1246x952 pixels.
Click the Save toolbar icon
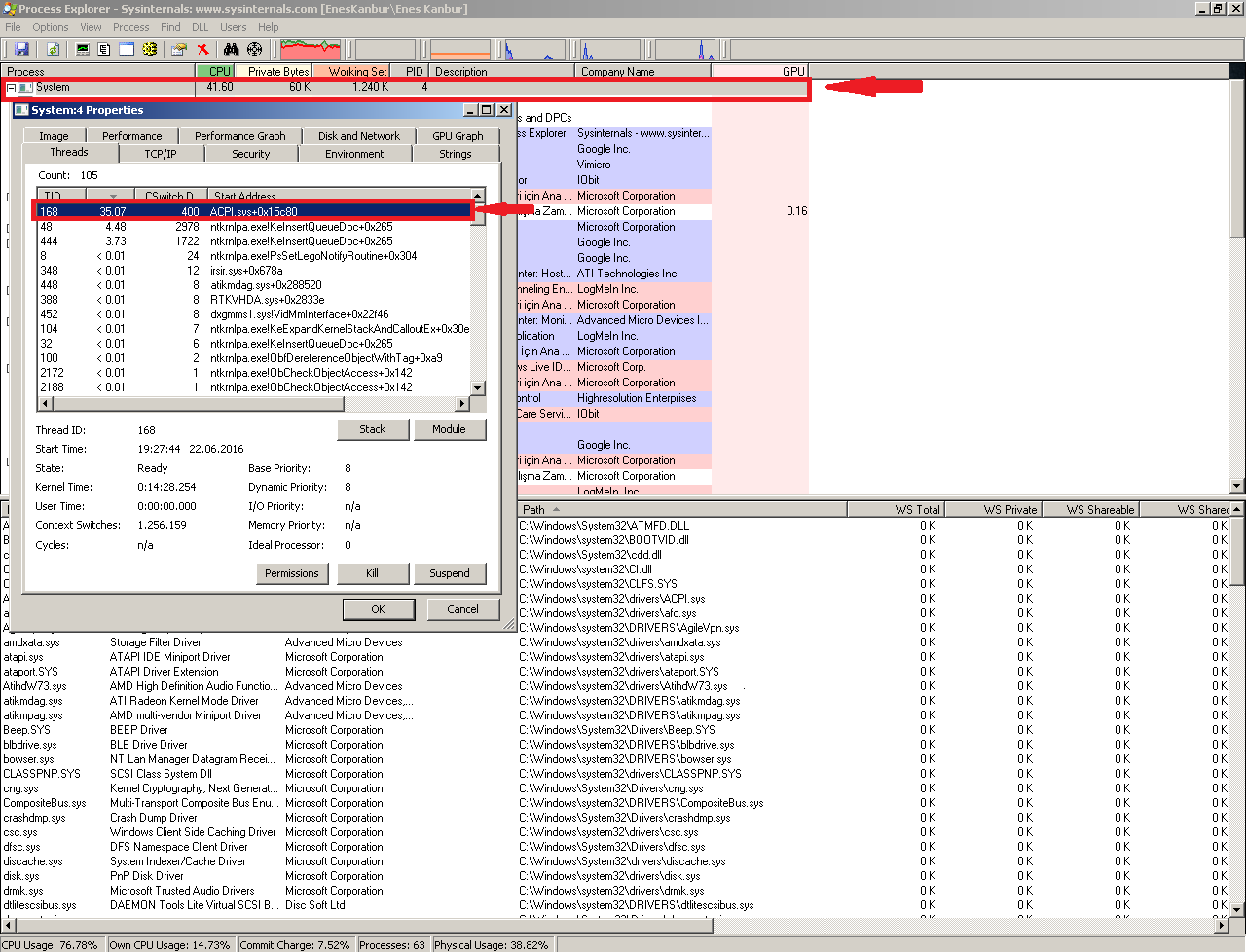point(21,49)
